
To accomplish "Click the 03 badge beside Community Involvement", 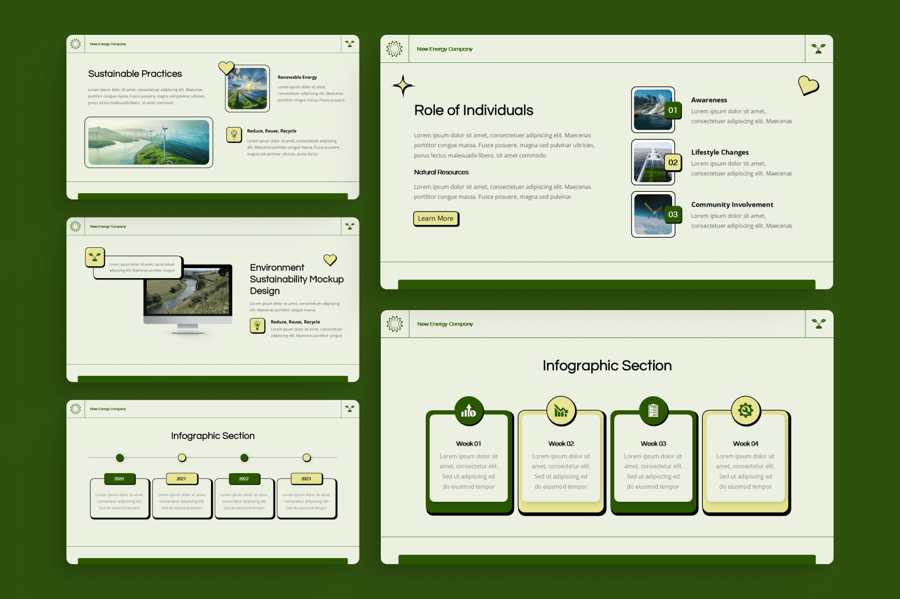I will pos(673,214).
